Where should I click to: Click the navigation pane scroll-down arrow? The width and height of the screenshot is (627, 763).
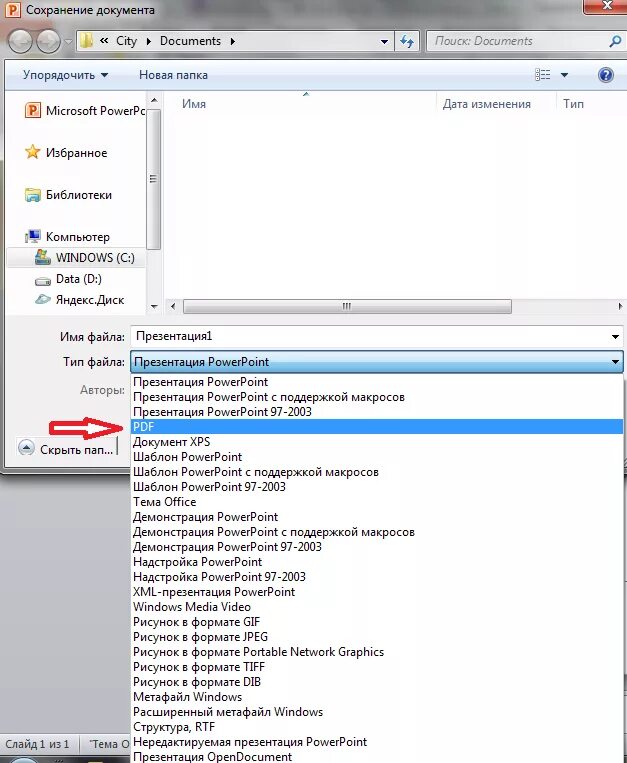(154, 307)
